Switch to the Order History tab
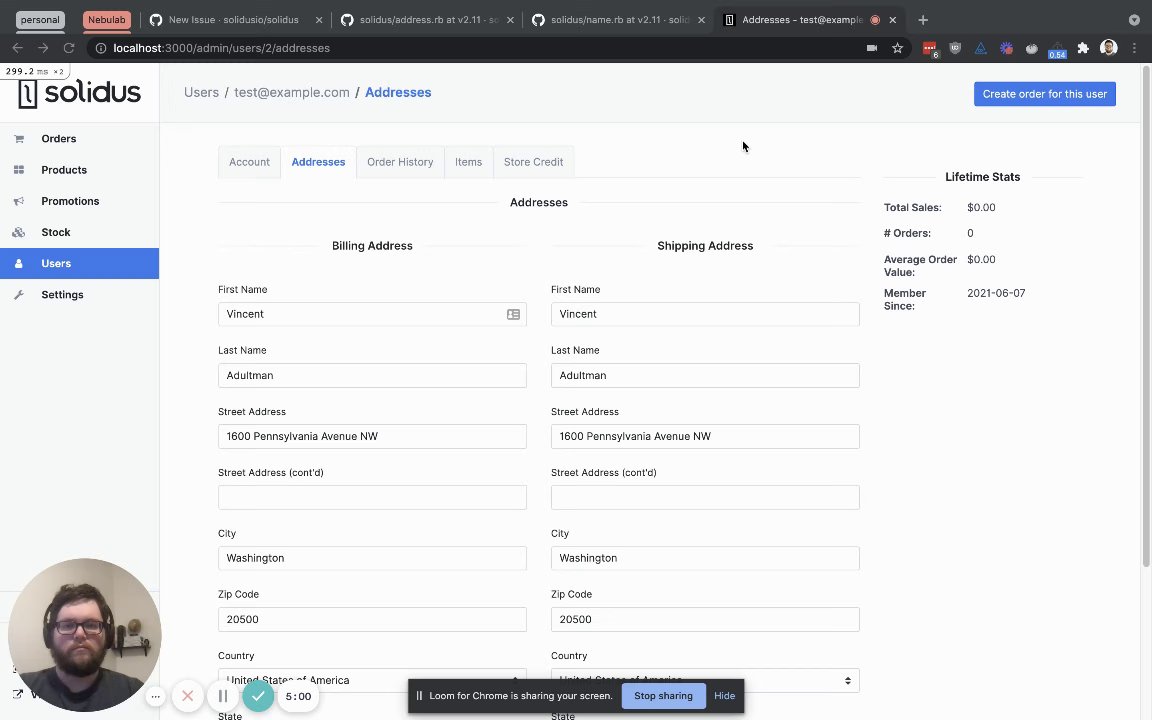Image resolution: width=1152 pixels, height=720 pixels. (400, 162)
